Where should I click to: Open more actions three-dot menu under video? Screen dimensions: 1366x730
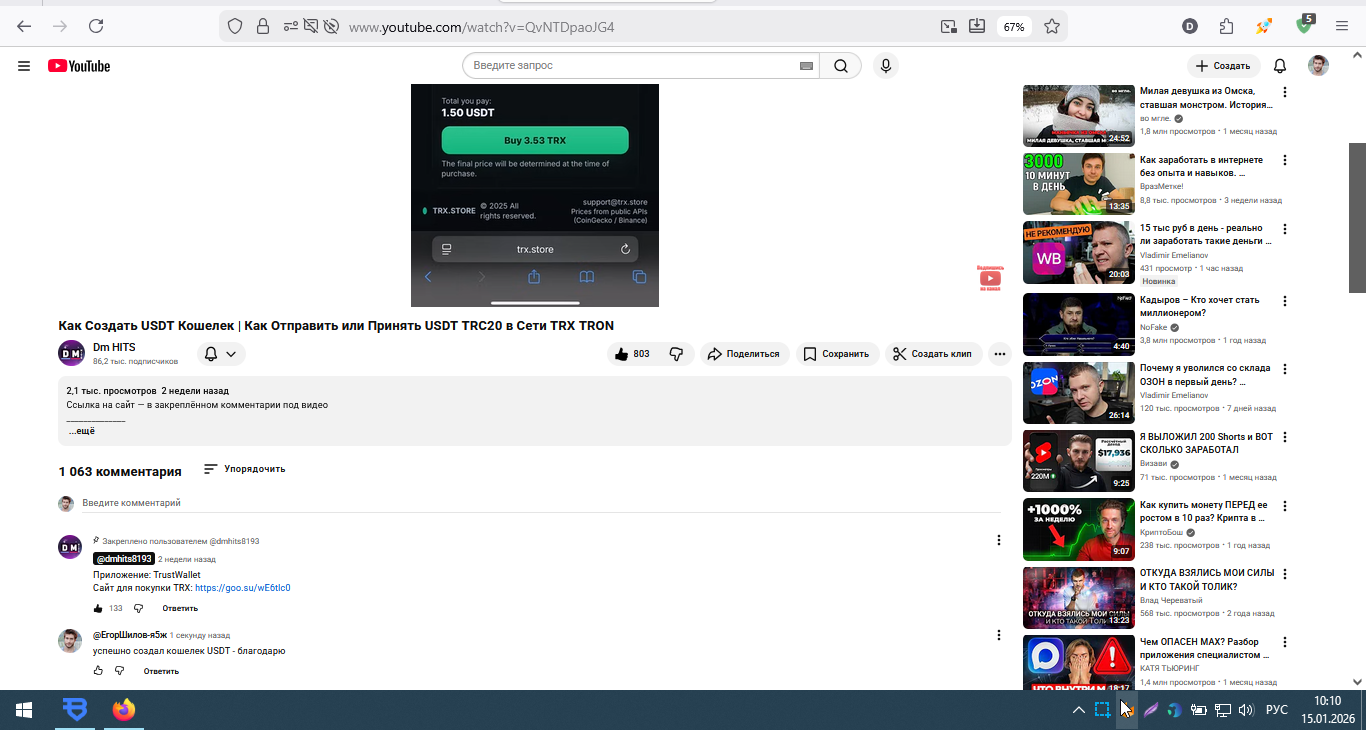click(x=1000, y=354)
